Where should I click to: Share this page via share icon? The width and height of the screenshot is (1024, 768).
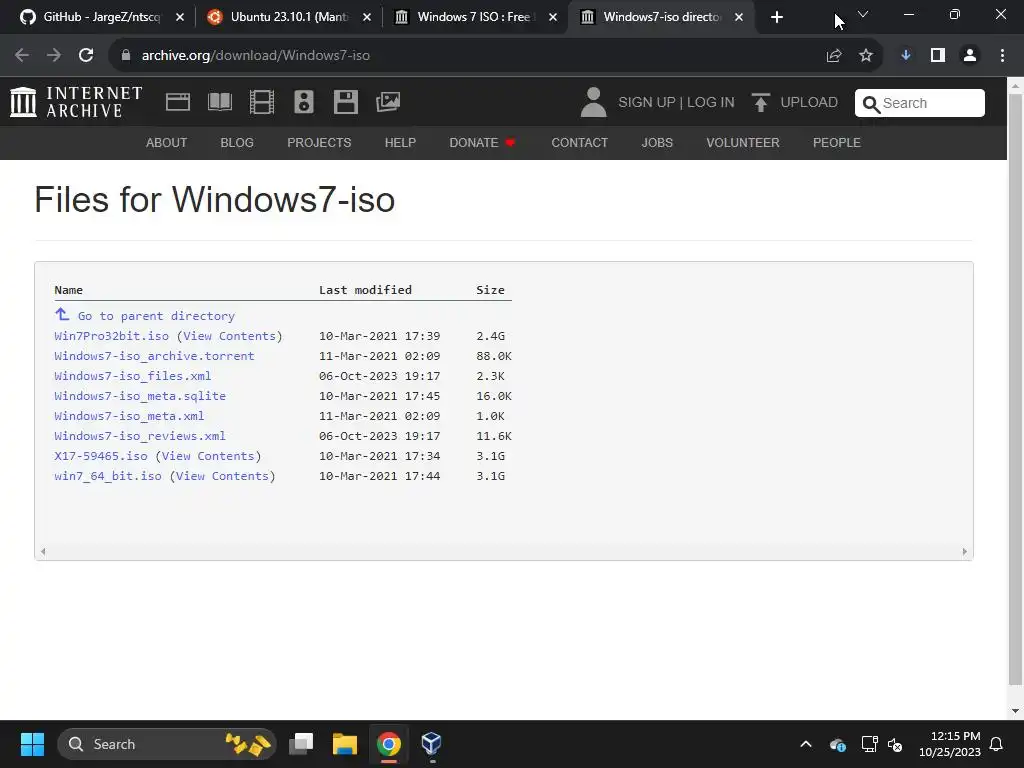coord(834,56)
